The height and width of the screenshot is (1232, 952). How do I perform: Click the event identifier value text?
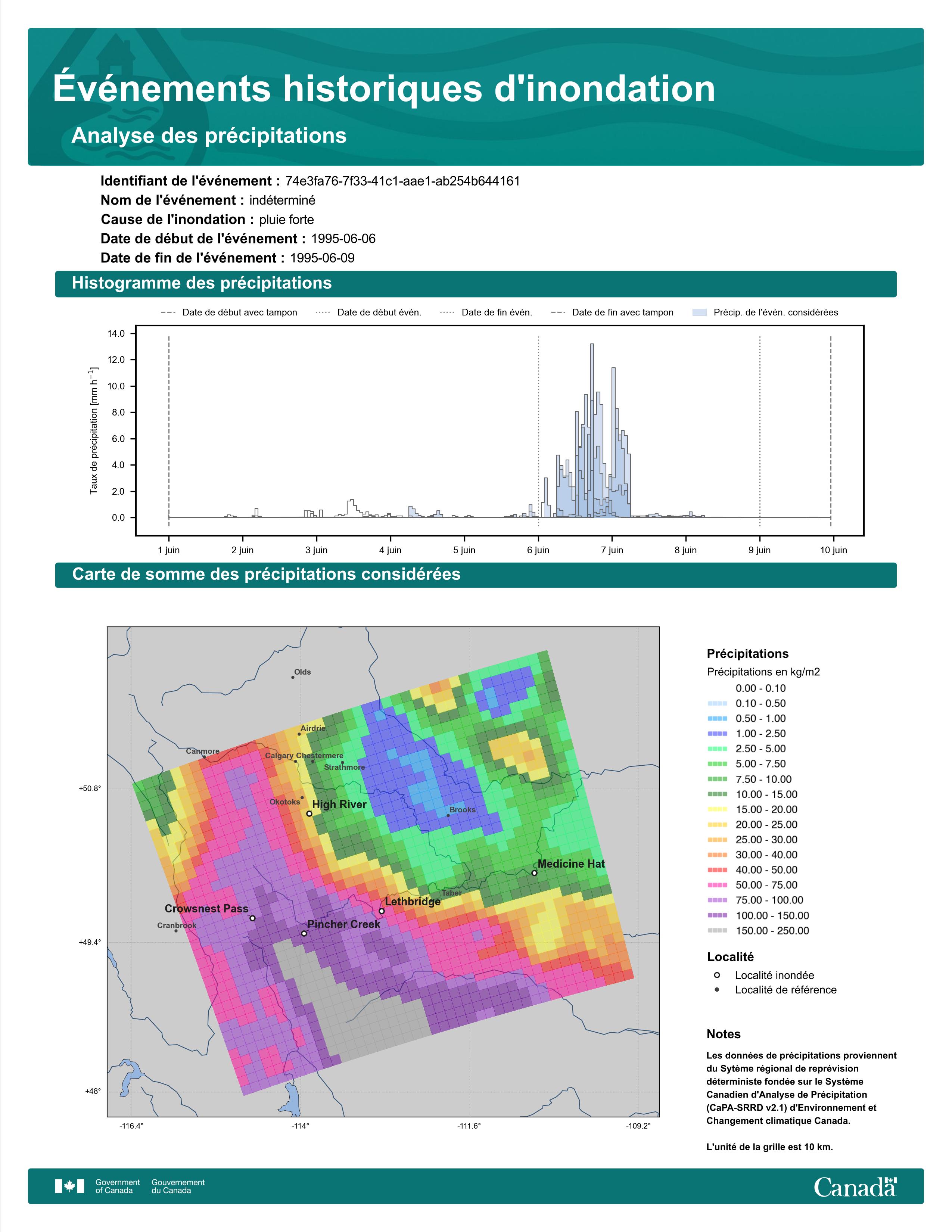tap(403, 181)
